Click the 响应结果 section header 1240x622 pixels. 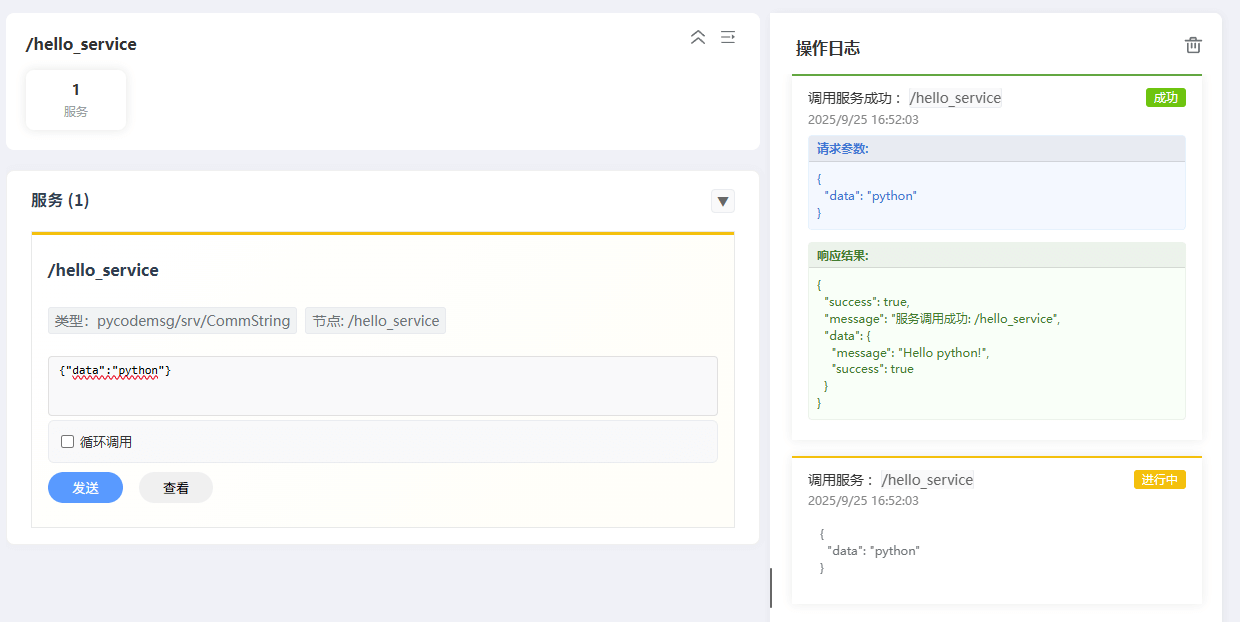pos(843,256)
